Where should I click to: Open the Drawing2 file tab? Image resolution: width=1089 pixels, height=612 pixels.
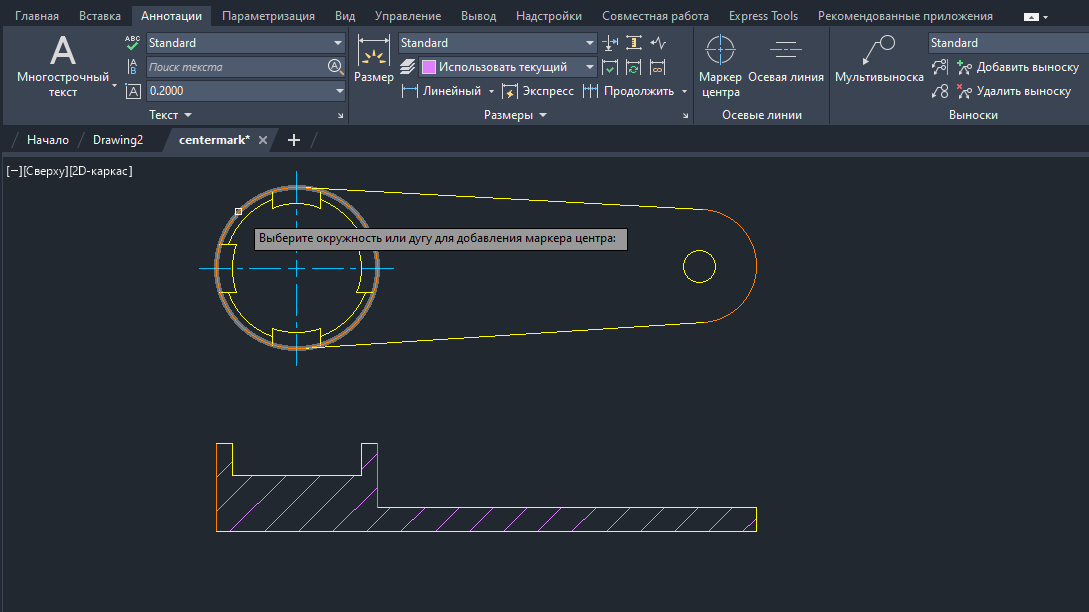(x=118, y=140)
